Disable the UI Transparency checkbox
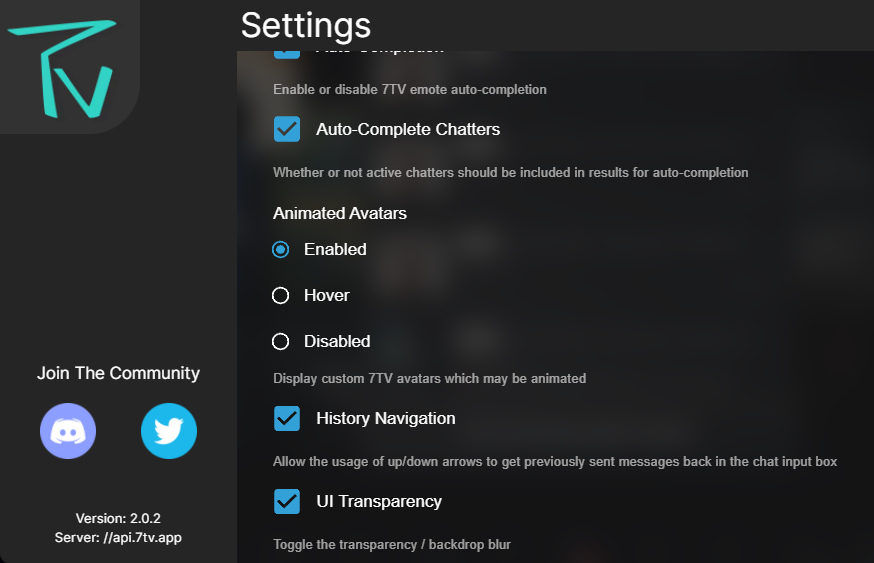Image resolution: width=874 pixels, height=563 pixels. click(x=287, y=501)
